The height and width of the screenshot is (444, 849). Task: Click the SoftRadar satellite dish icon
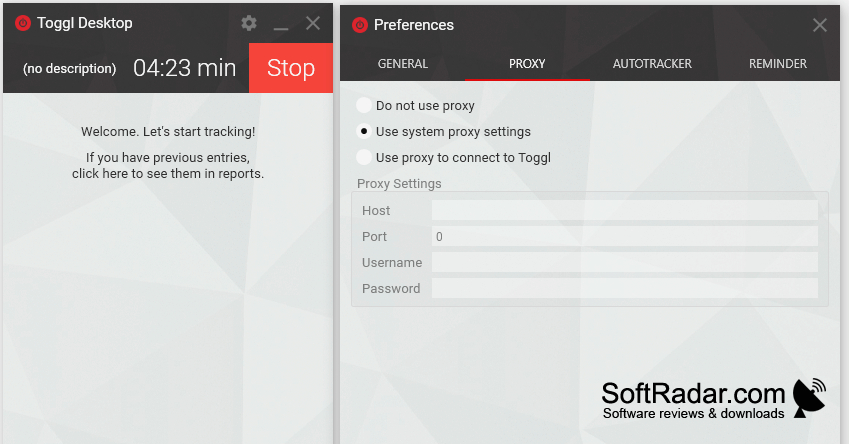pyautogui.click(x=809, y=398)
